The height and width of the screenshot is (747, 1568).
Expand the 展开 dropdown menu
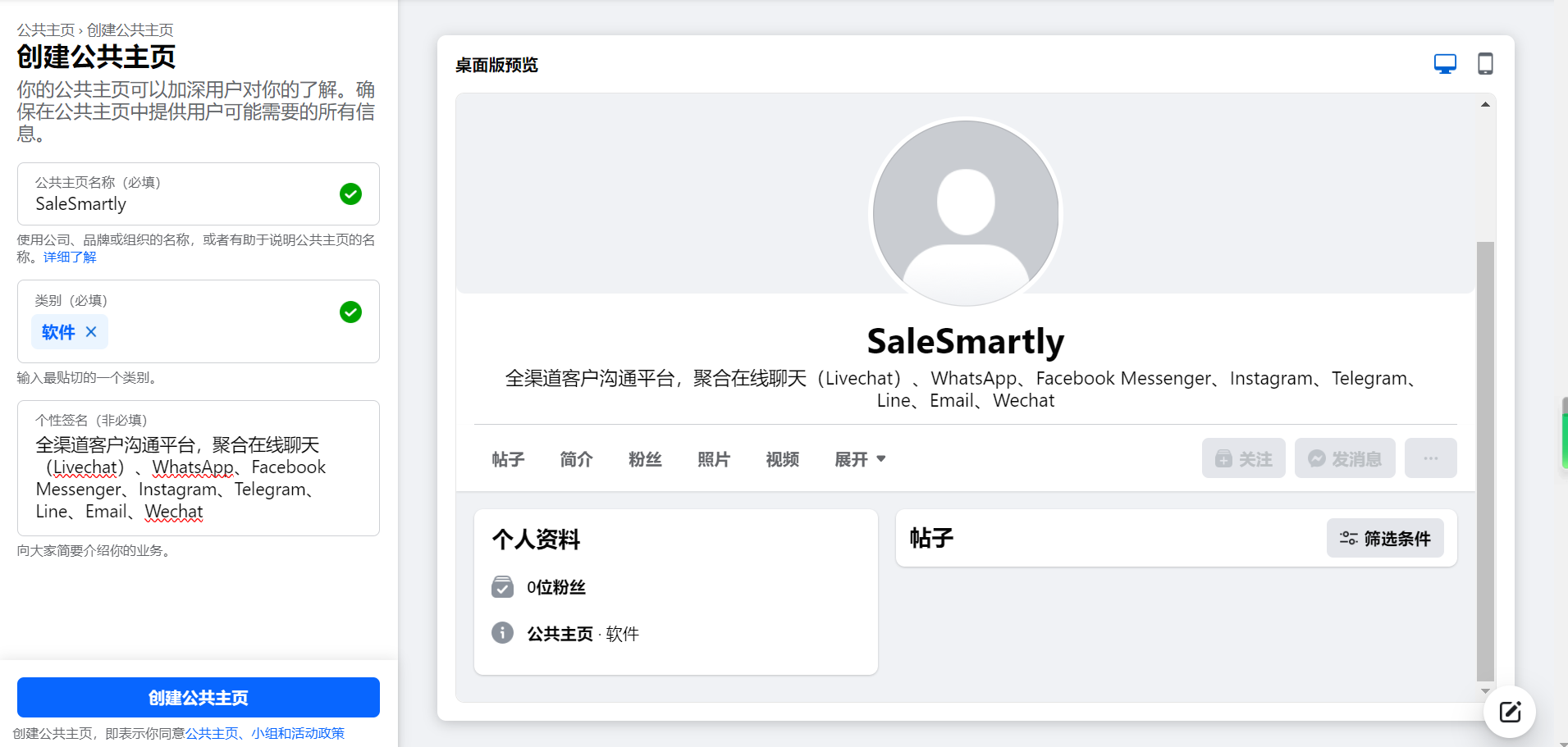(860, 459)
